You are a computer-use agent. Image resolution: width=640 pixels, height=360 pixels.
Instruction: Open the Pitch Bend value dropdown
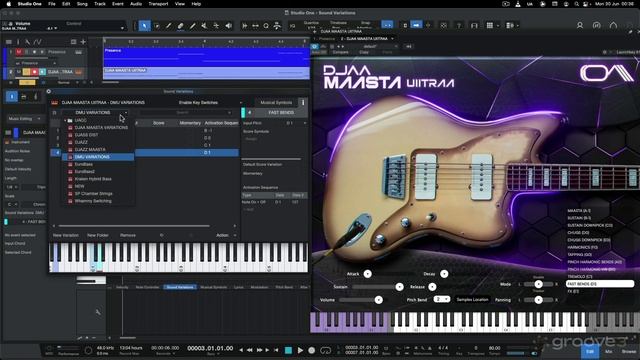441,299
